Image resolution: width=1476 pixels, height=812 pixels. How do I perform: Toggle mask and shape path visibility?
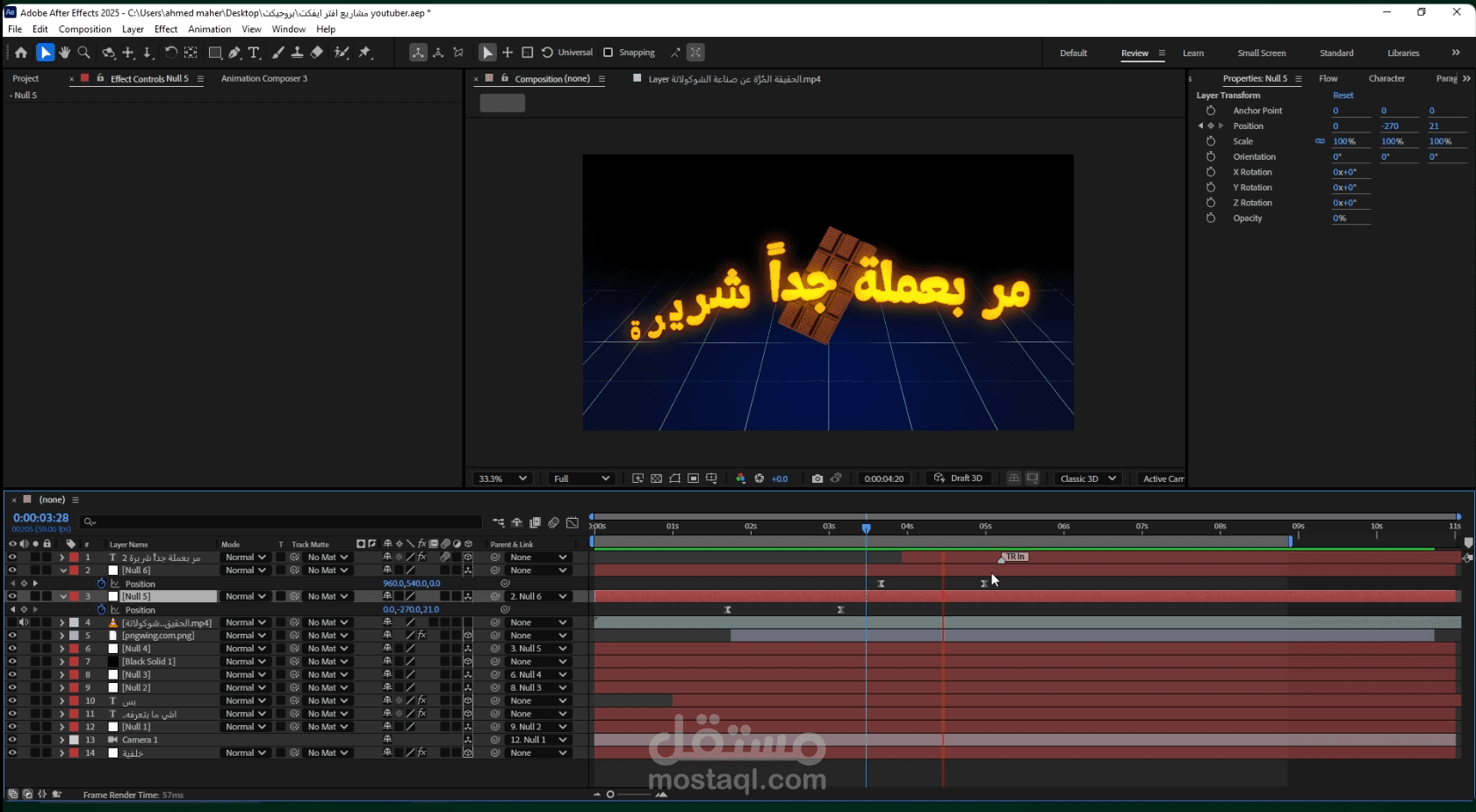click(674, 478)
